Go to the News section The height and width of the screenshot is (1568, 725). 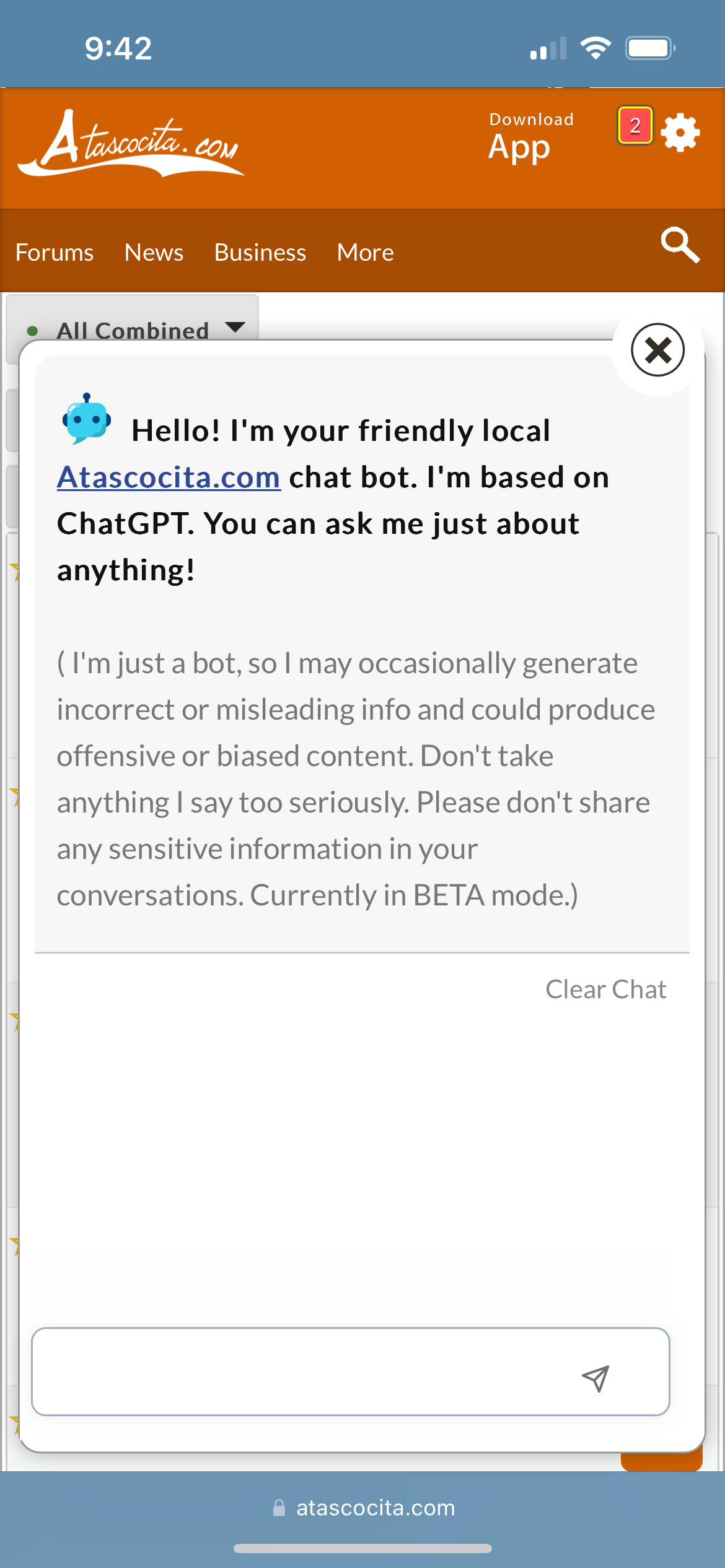pos(154,253)
